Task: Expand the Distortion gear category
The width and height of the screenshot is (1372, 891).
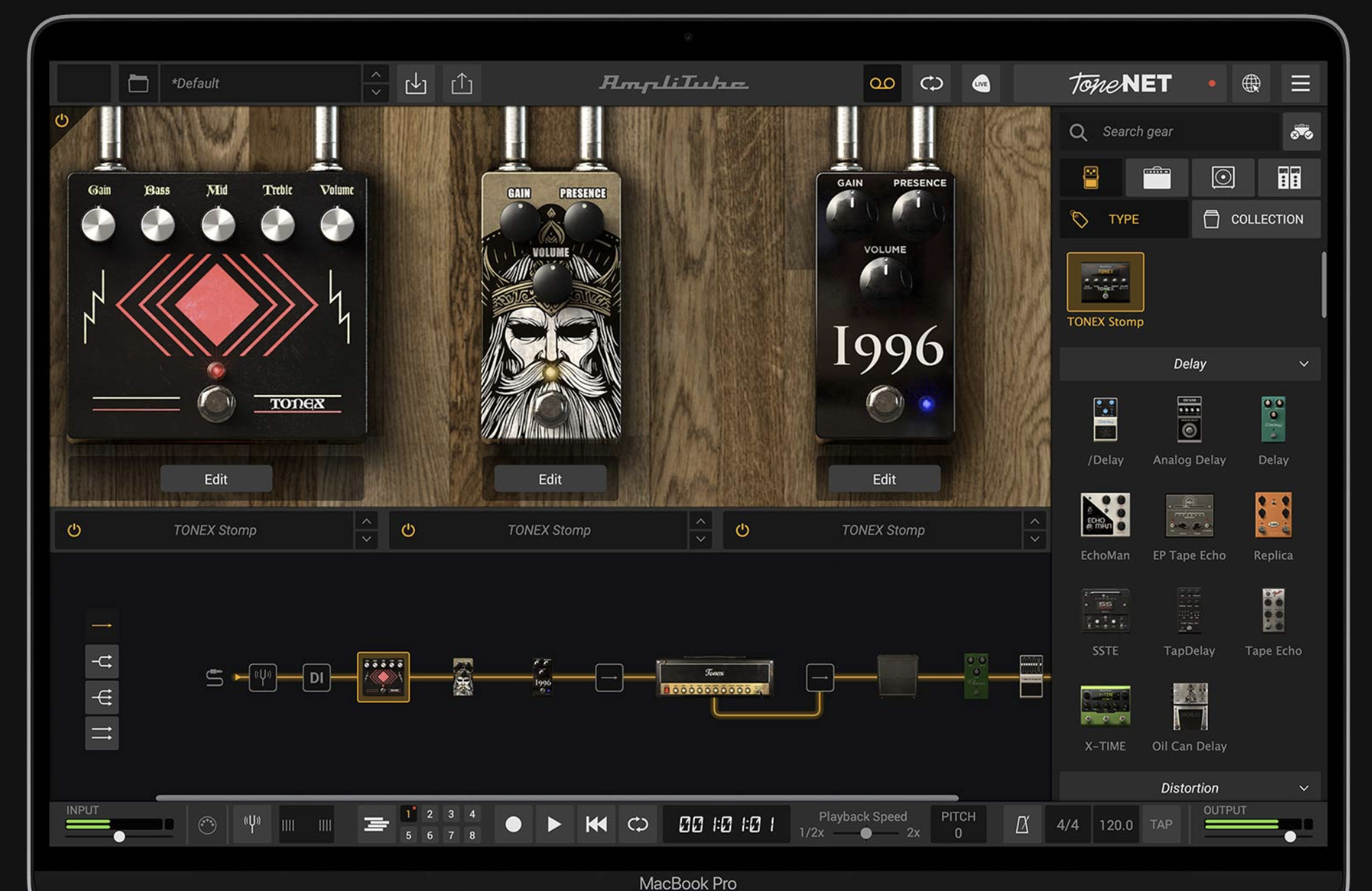Action: tap(1189, 787)
